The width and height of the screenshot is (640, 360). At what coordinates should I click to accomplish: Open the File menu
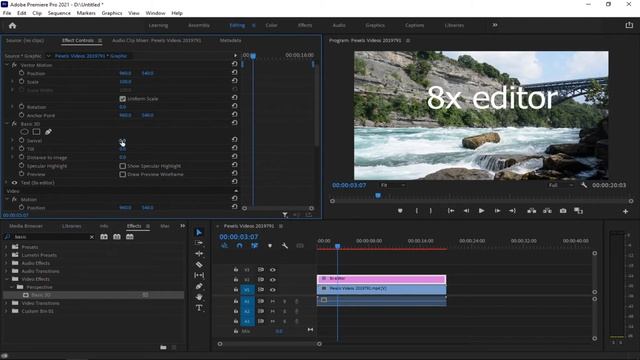click(x=7, y=13)
